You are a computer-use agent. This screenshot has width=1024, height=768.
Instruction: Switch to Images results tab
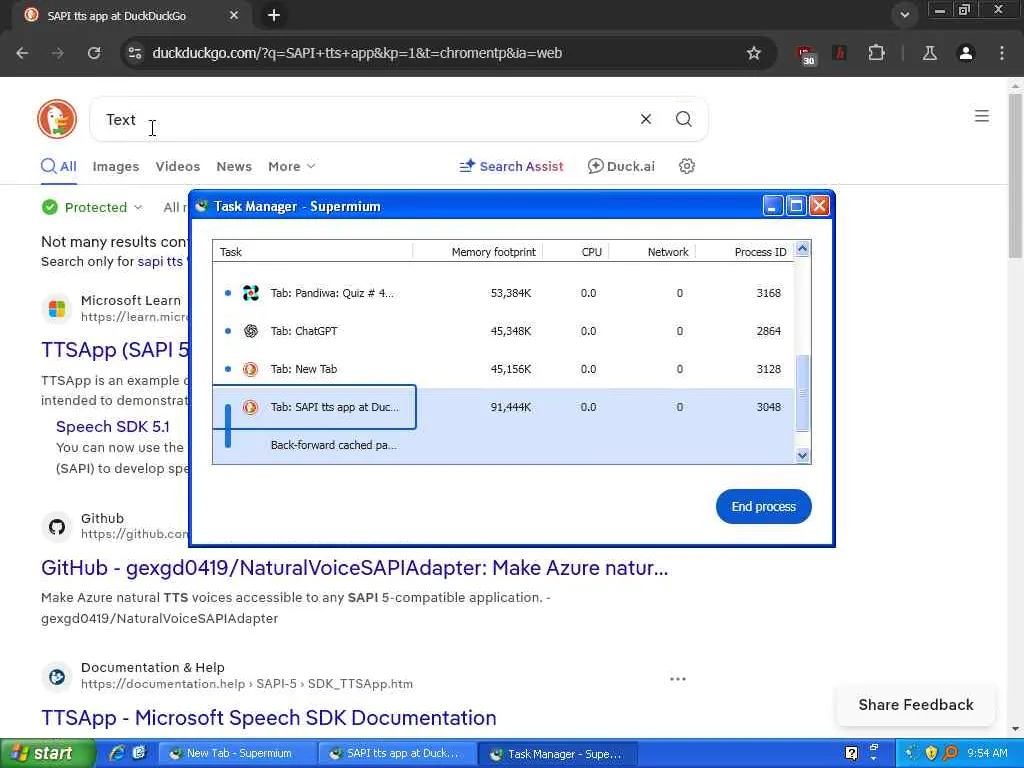click(116, 167)
